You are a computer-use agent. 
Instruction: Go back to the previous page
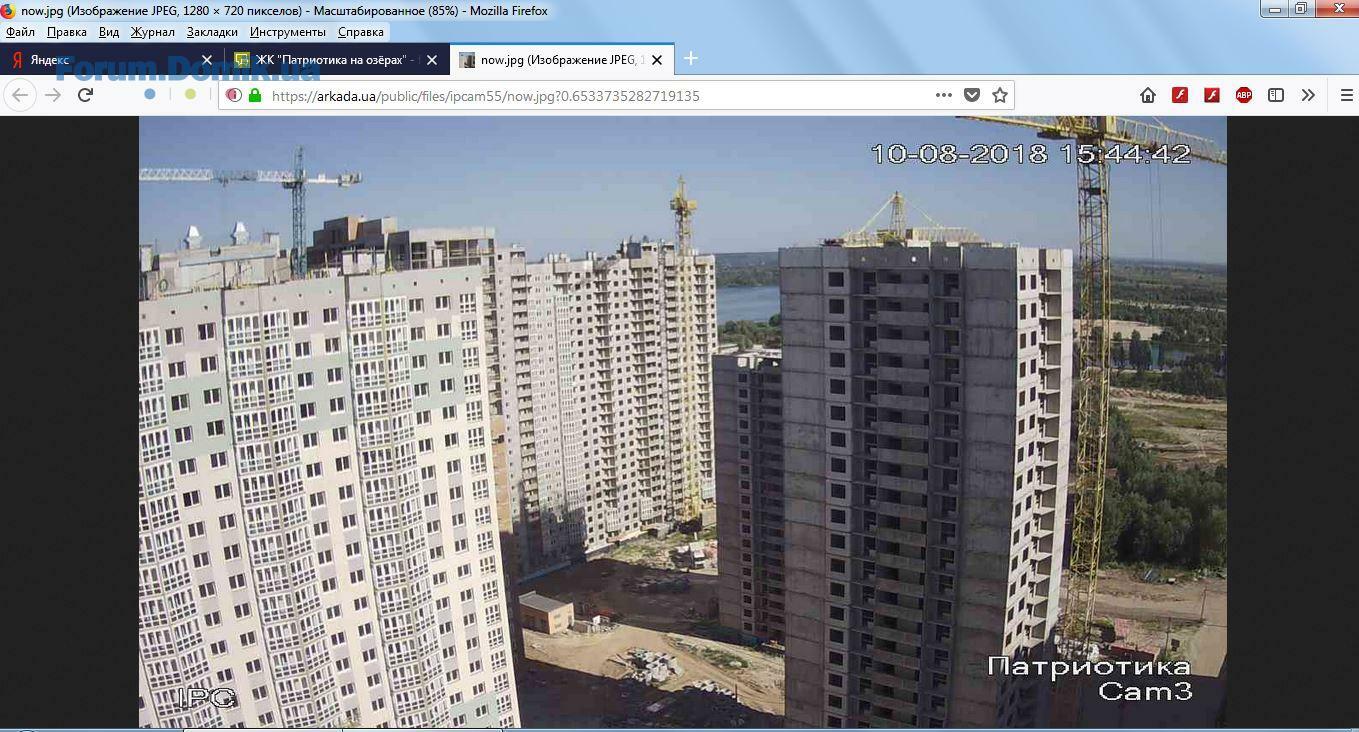(20, 95)
